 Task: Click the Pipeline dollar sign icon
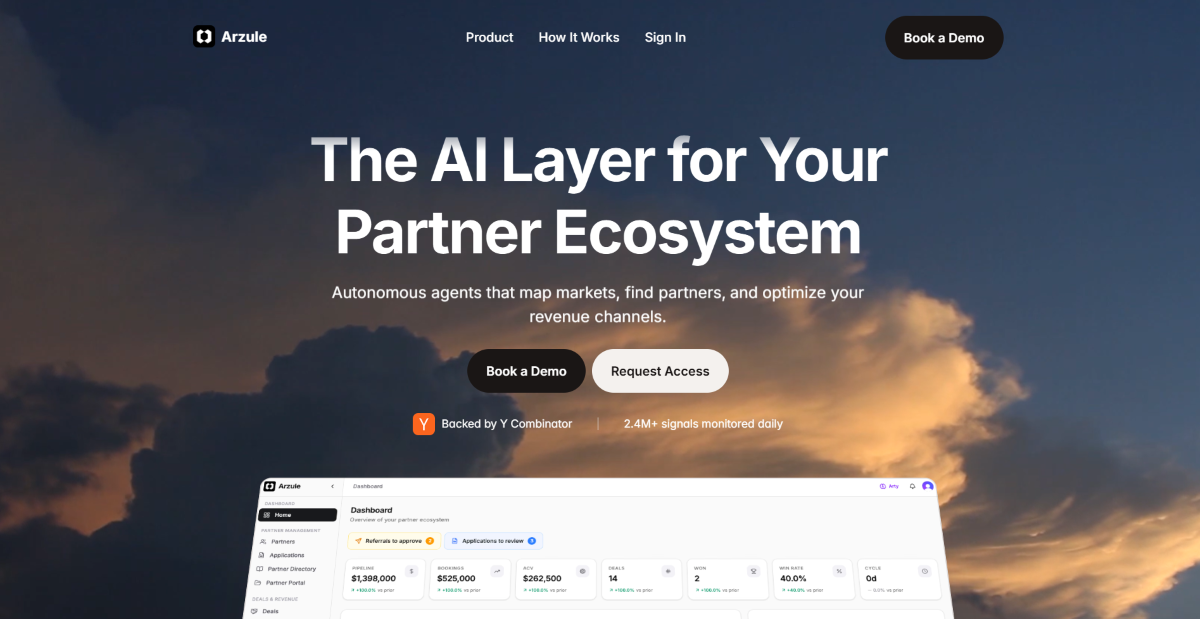[x=411, y=571]
